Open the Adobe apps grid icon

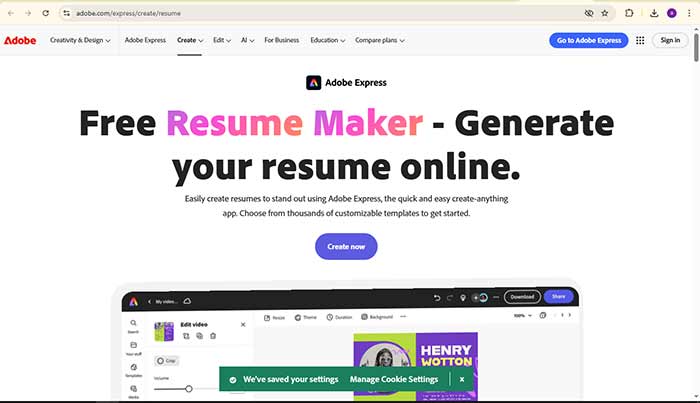pos(640,40)
